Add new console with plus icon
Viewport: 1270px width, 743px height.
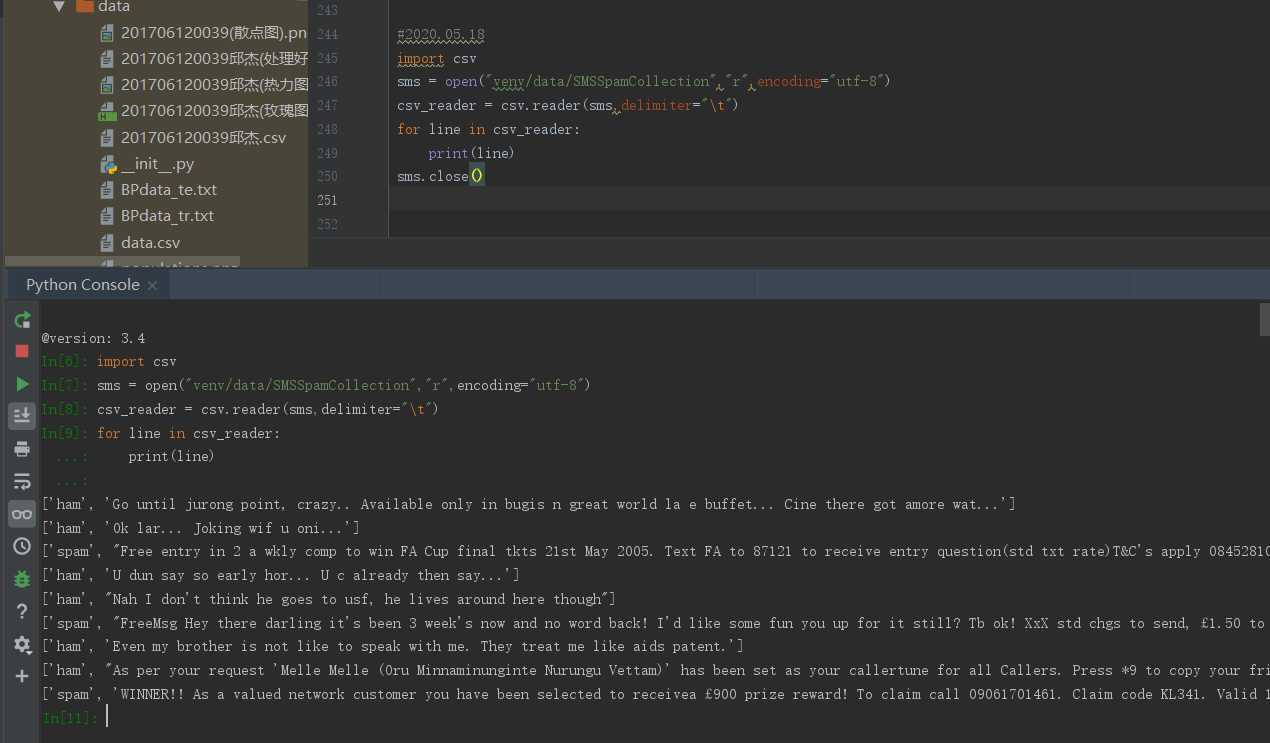(22, 676)
